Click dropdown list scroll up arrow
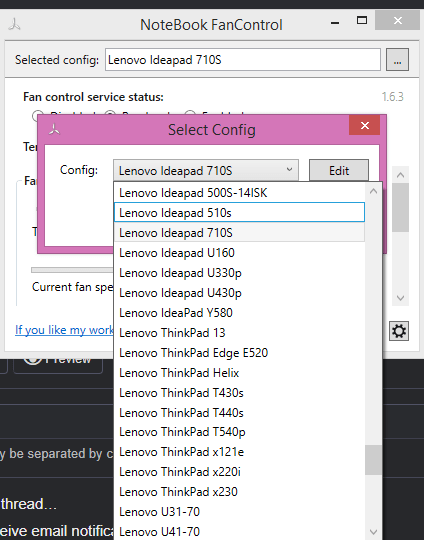 click(x=373, y=191)
